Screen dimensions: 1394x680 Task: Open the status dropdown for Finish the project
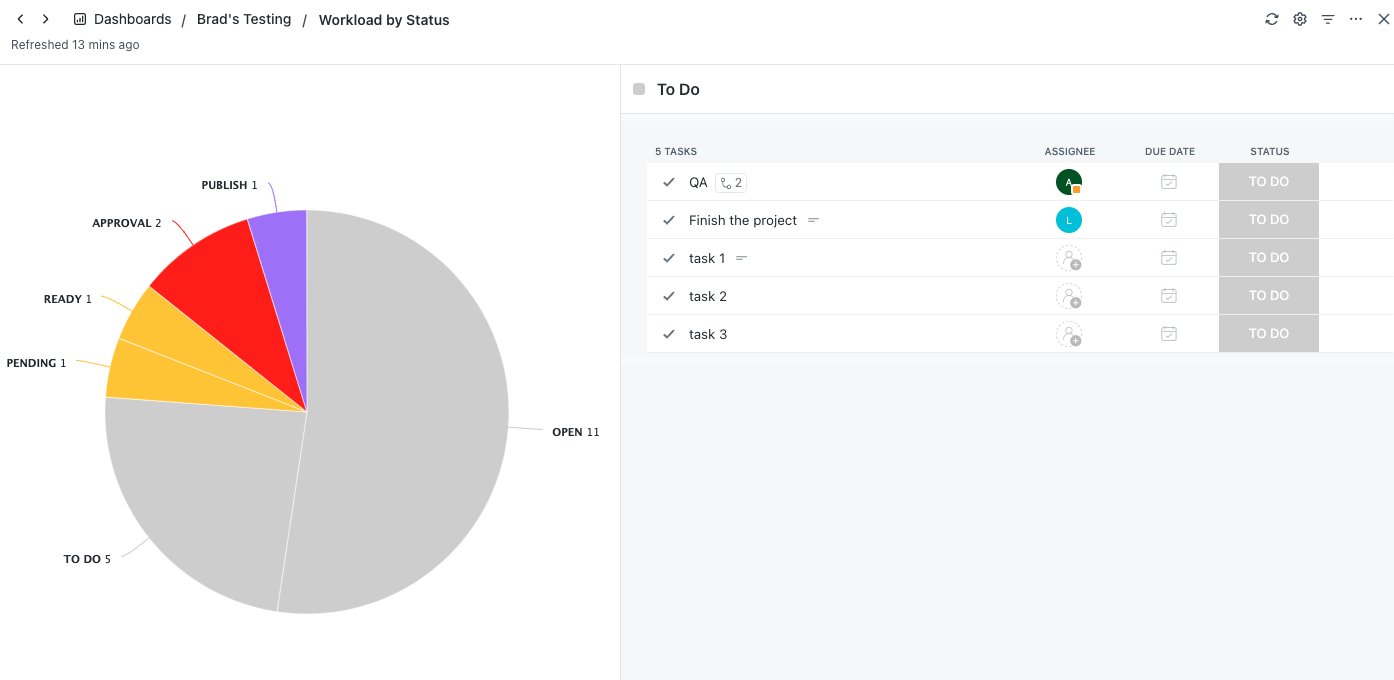click(1268, 219)
